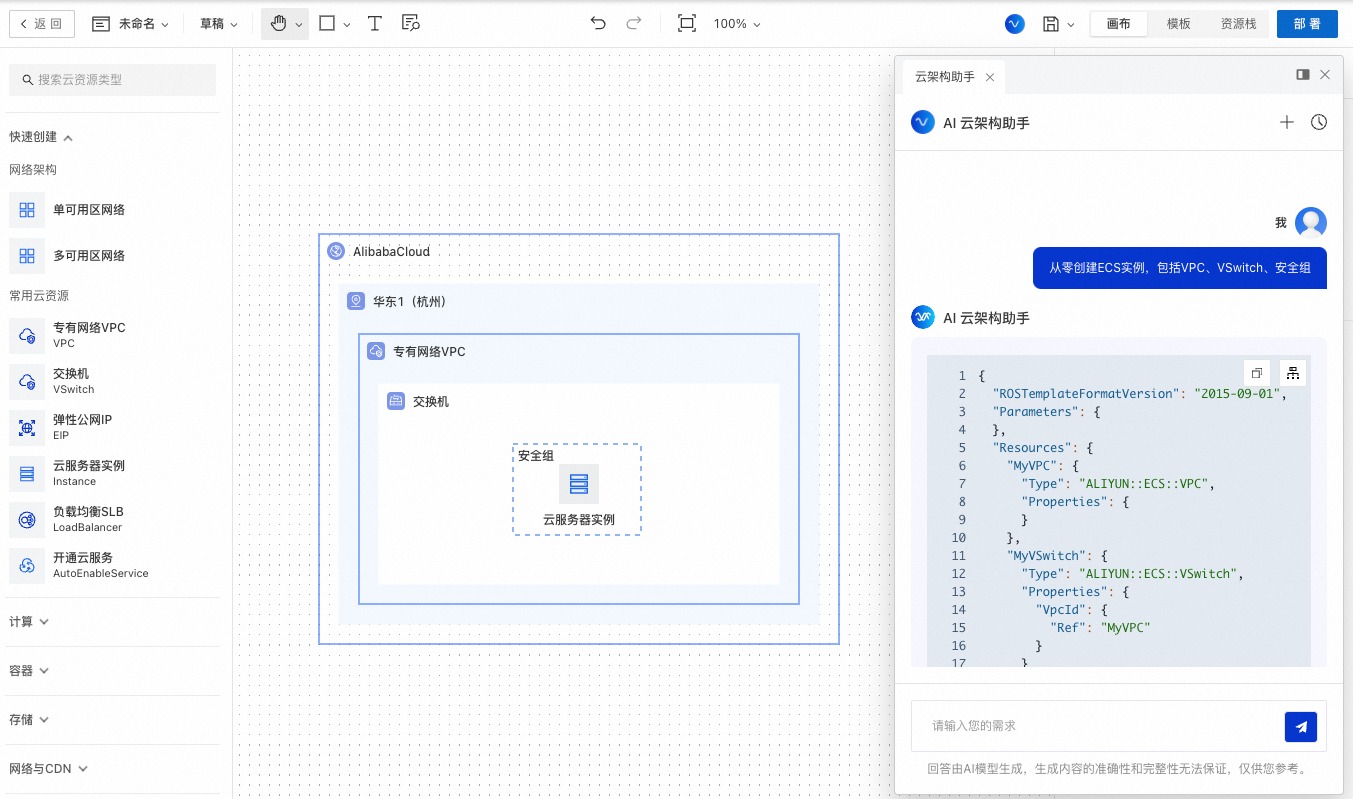1353x799 pixels.
Task: Expand the save options arrow
Action: 1071,24
